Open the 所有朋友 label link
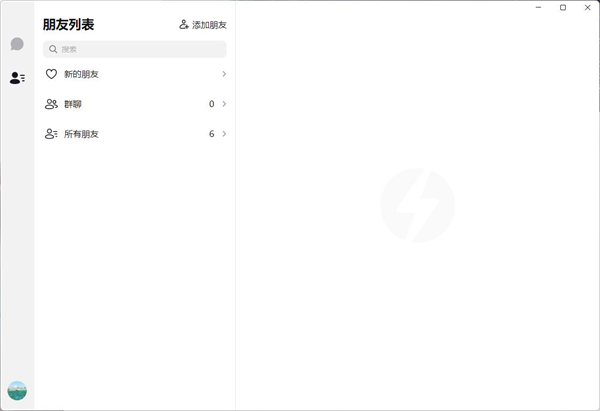 pyautogui.click(x=82, y=134)
